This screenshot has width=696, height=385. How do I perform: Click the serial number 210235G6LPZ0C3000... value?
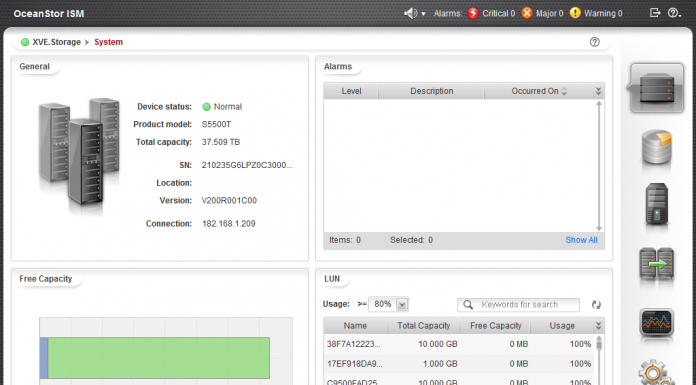point(247,165)
